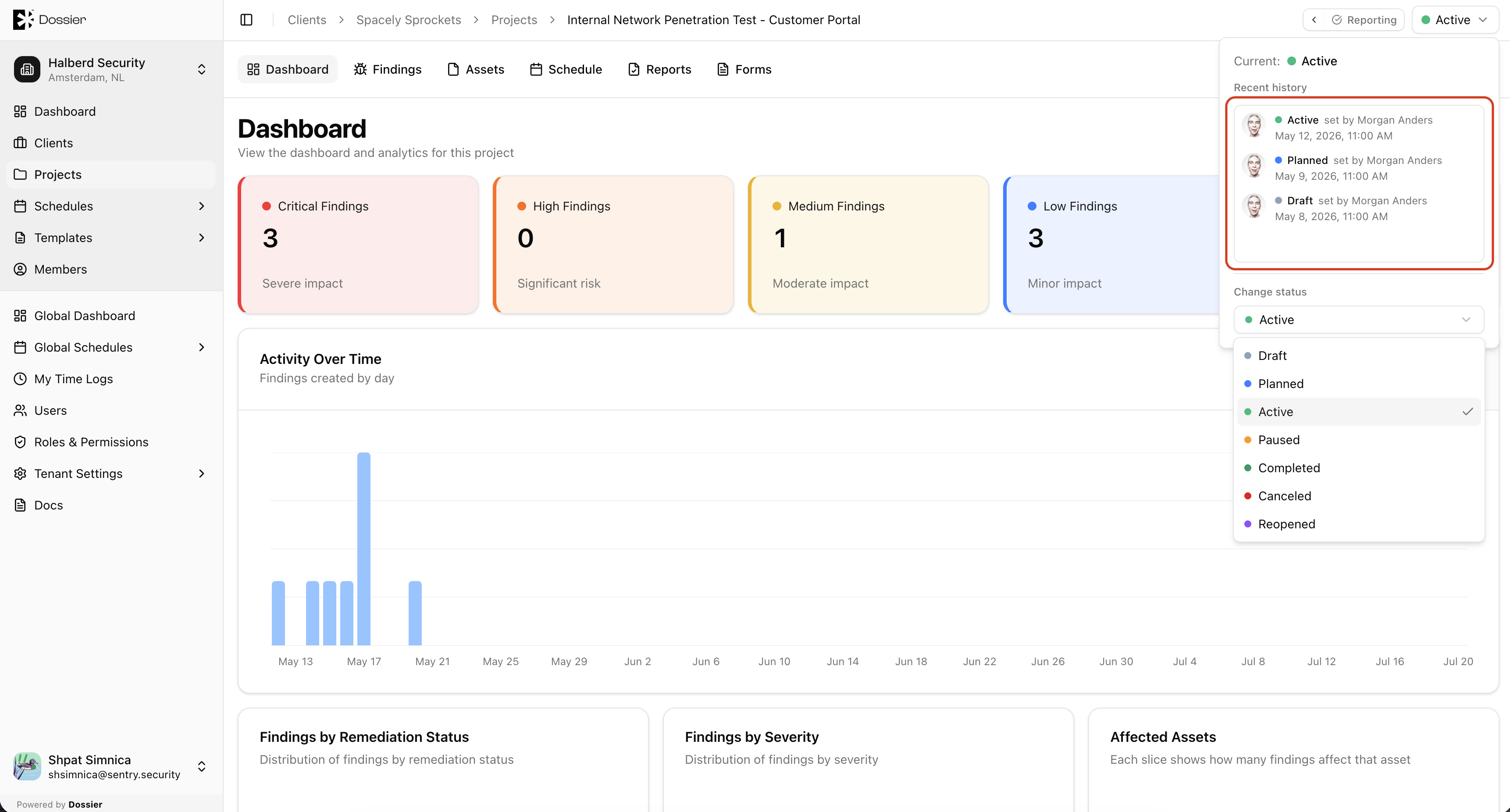Click the Dossier logo
1510x812 pixels.
[x=49, y=19]
